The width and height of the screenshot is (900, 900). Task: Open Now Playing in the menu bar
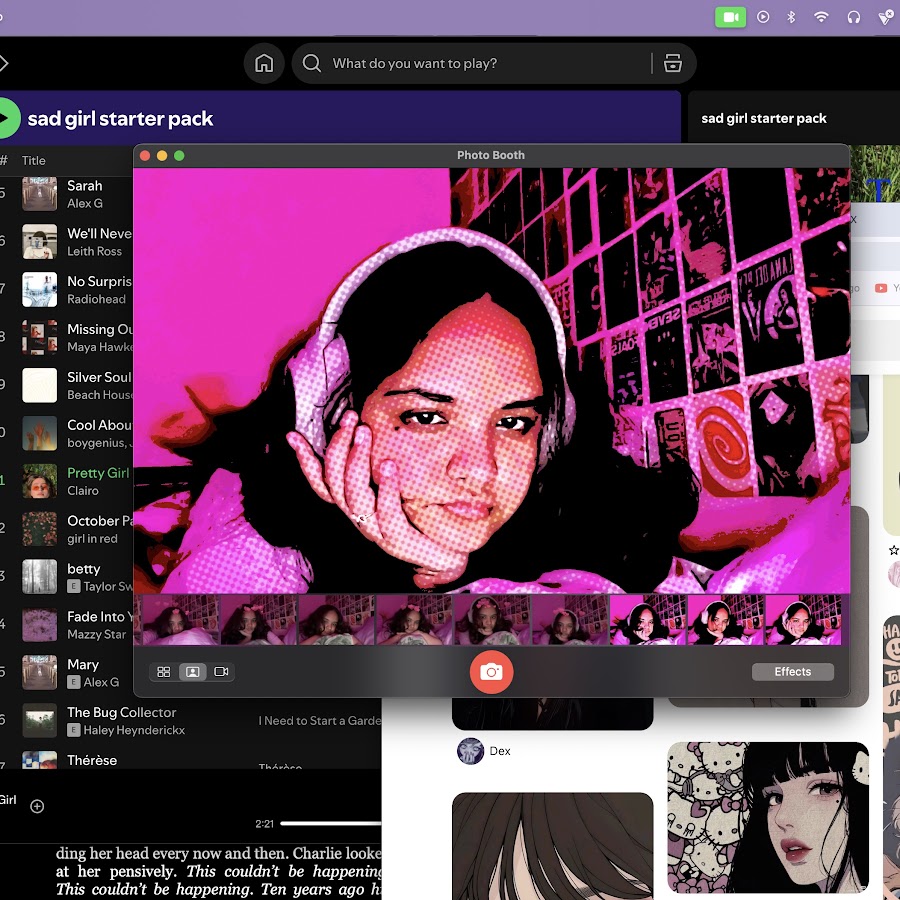763,17
